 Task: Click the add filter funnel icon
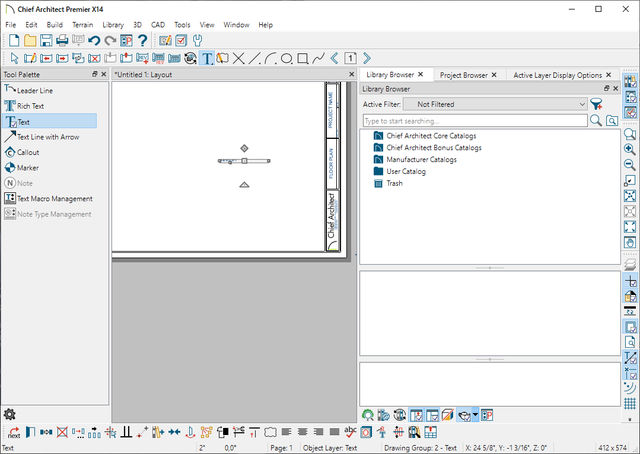[596, 104]
